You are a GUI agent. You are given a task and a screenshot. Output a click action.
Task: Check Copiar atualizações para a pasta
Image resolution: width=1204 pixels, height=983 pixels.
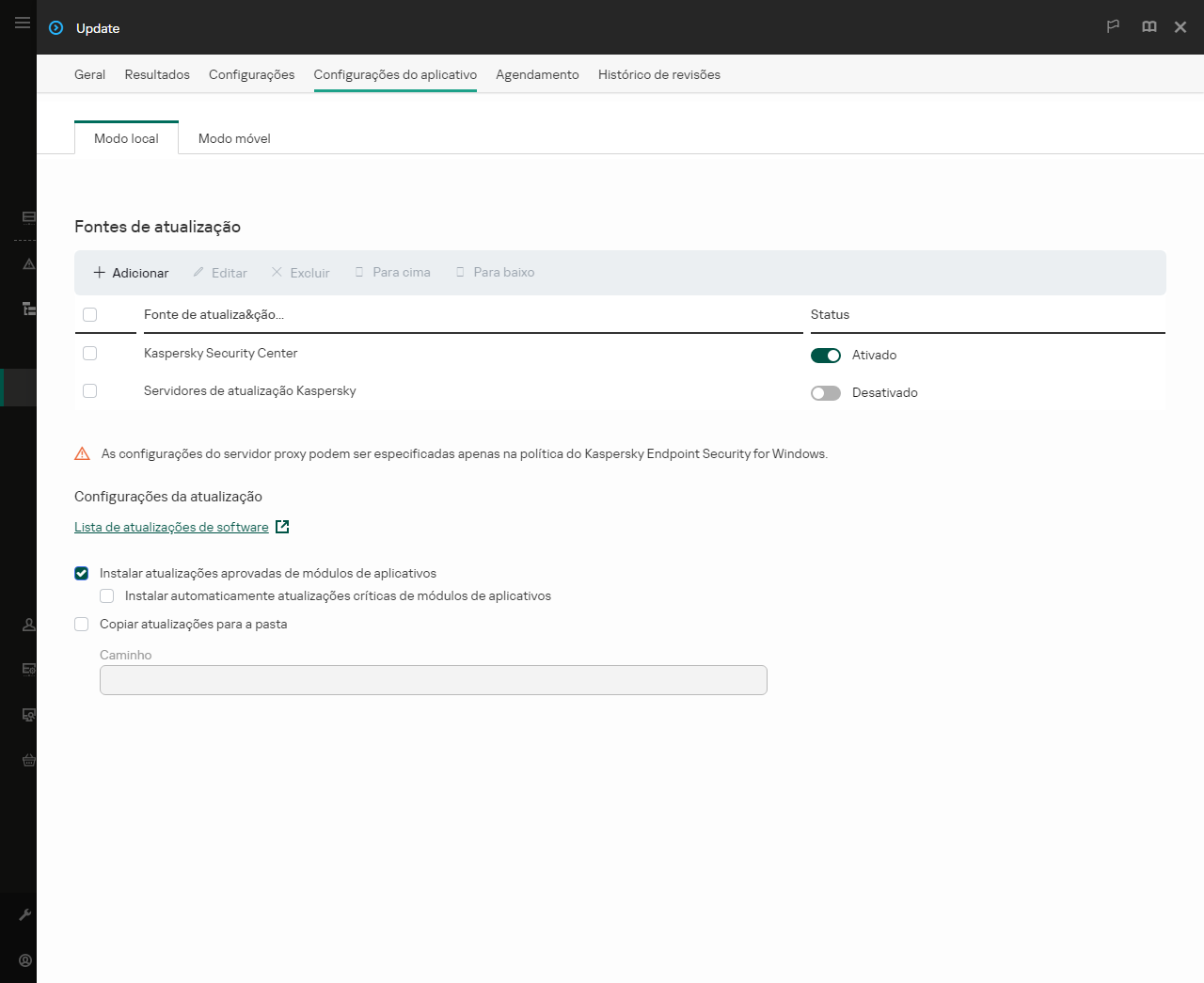pyautogui.click(x=81, y=624)
